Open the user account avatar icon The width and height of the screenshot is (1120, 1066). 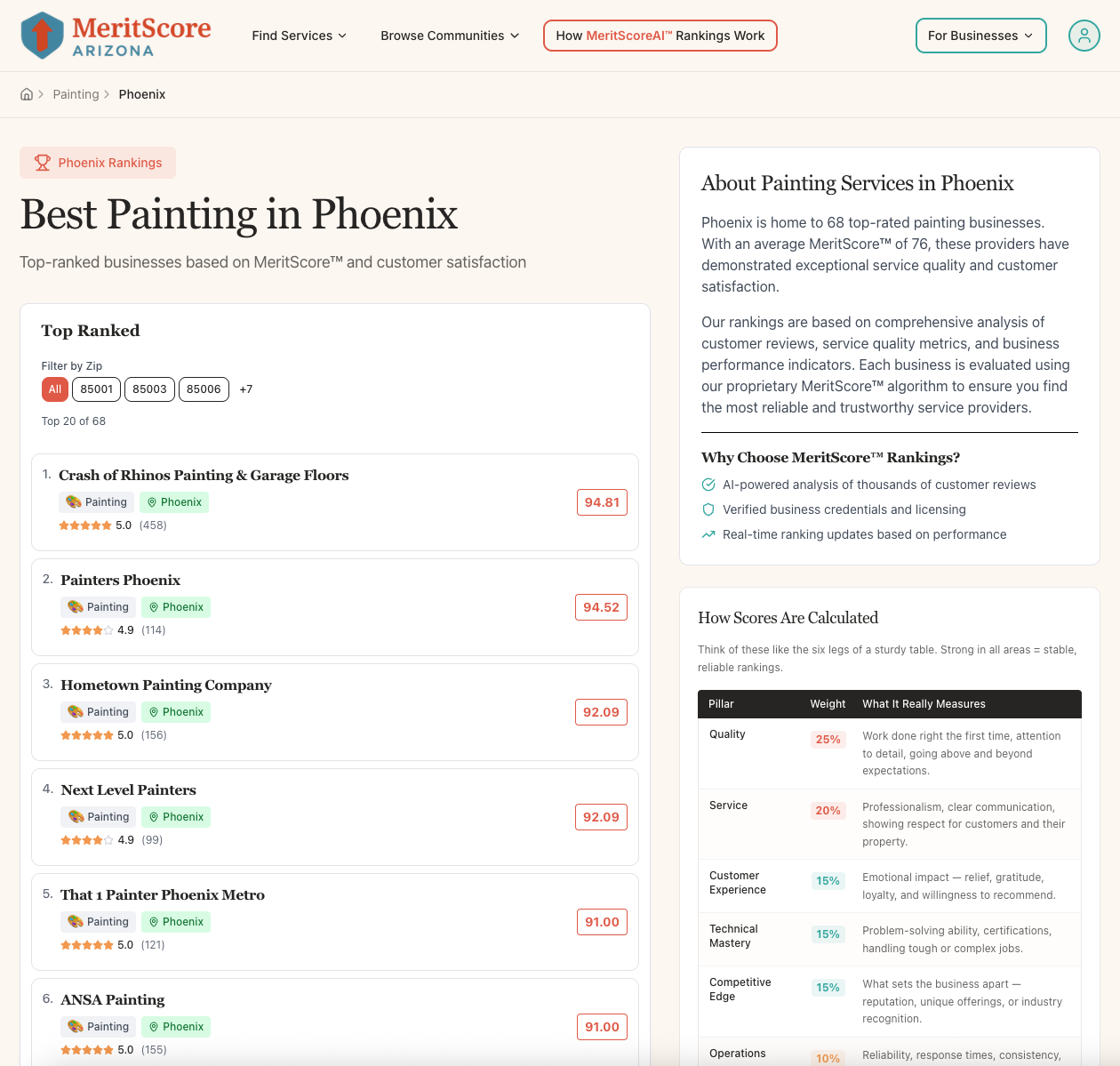(1084, 36)
